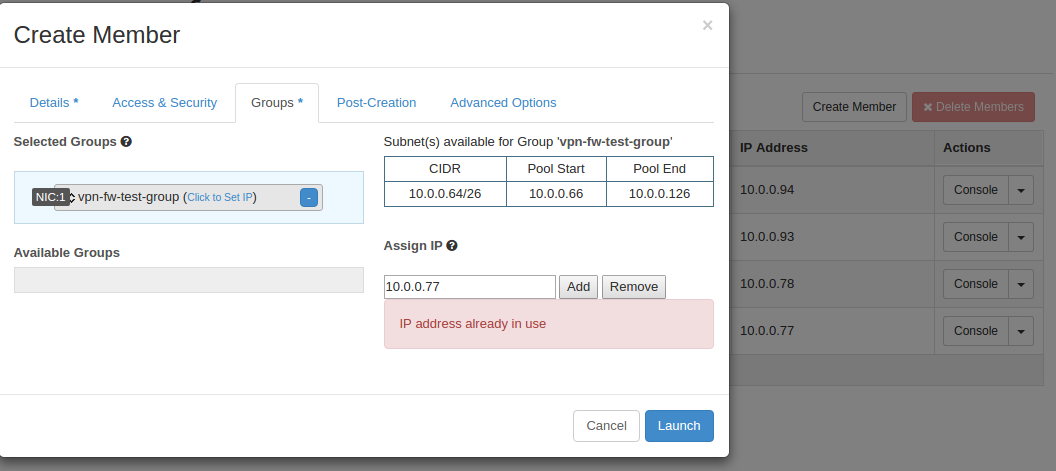
Task: Focus the Assign IP input field
Action: 469,286
